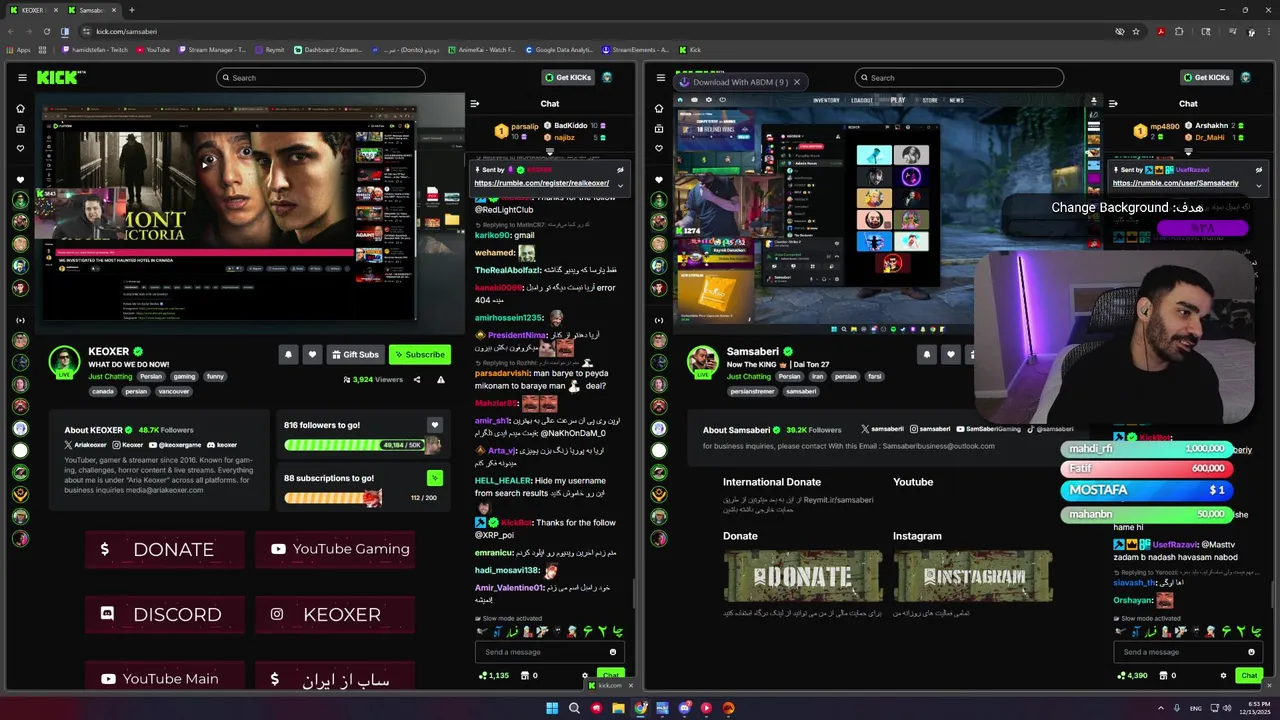Toggle follow heart for Samsaberi channel
This screenshot has height=720, width=1280.
click(951, 354)
